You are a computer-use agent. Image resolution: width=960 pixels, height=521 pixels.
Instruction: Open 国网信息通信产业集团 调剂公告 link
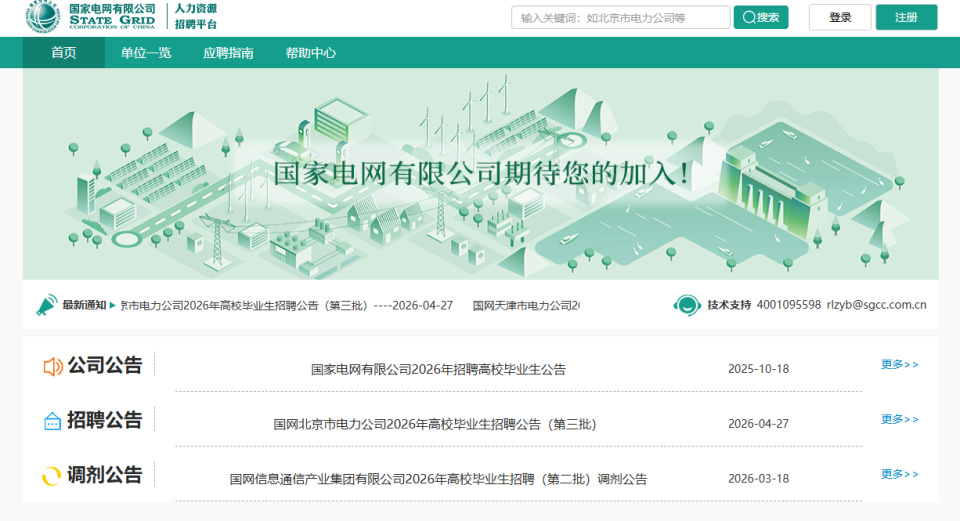click(438, 479)
